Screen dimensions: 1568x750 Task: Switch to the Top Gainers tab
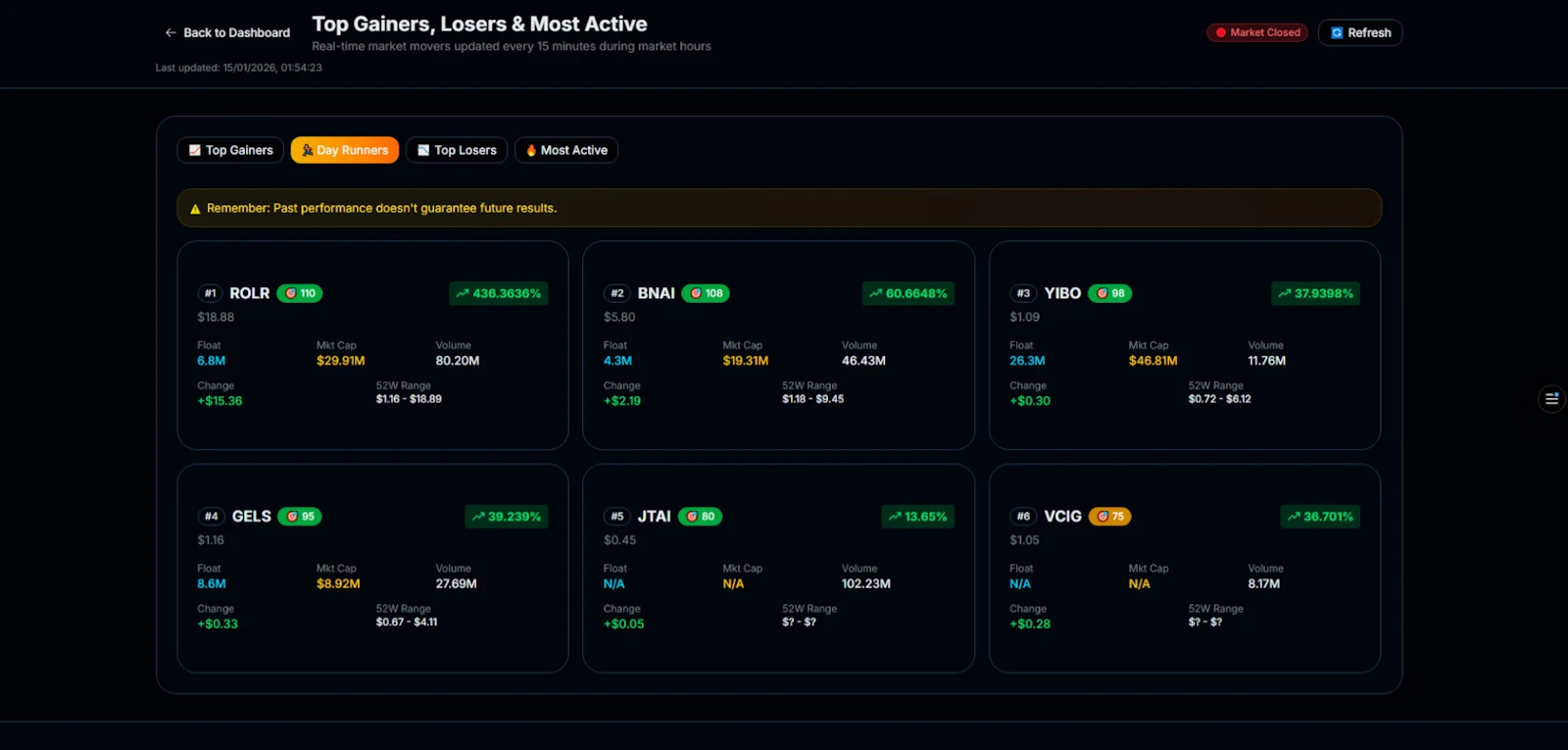coord(230,150)
